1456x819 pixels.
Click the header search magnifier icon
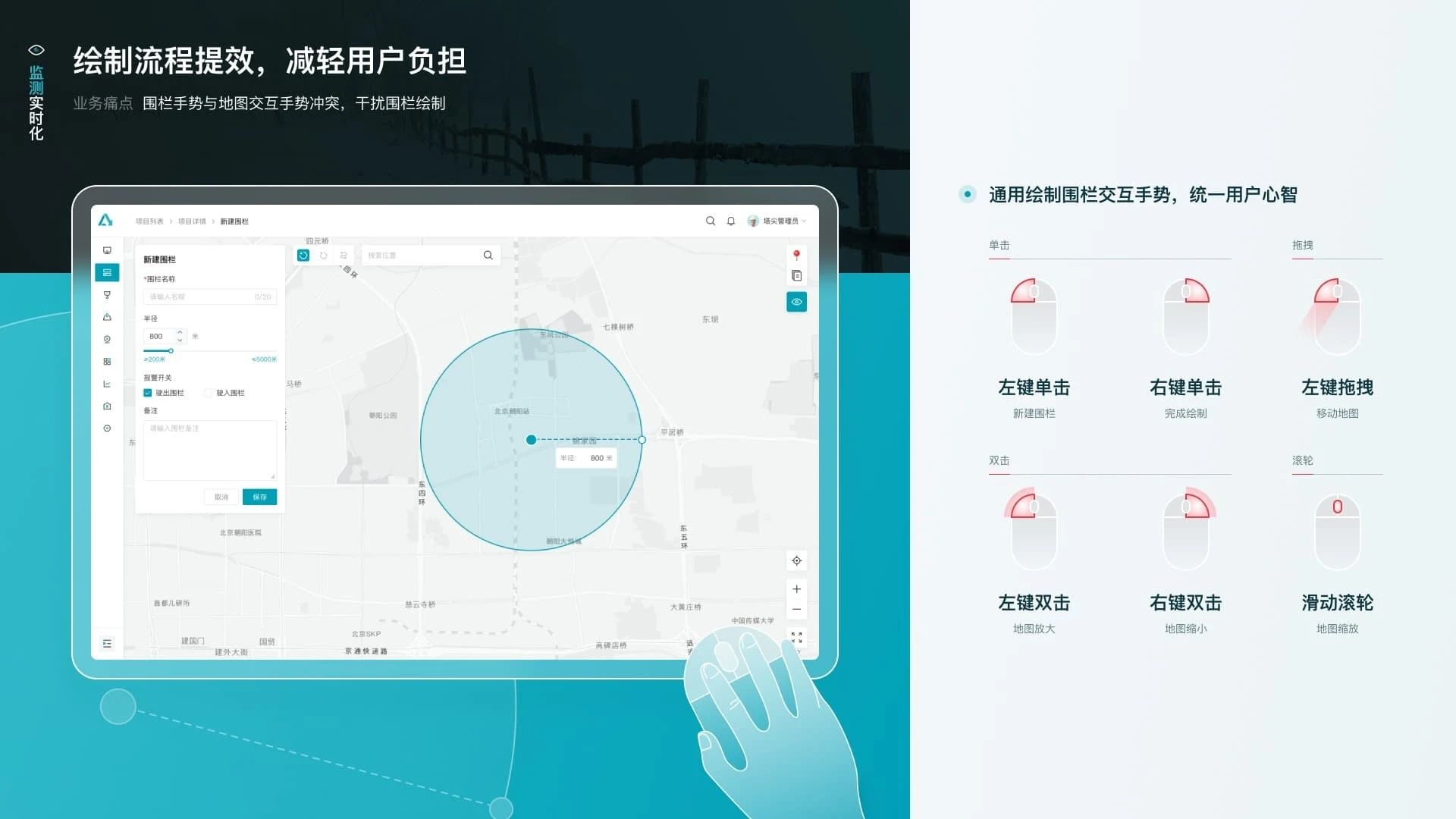711,221
